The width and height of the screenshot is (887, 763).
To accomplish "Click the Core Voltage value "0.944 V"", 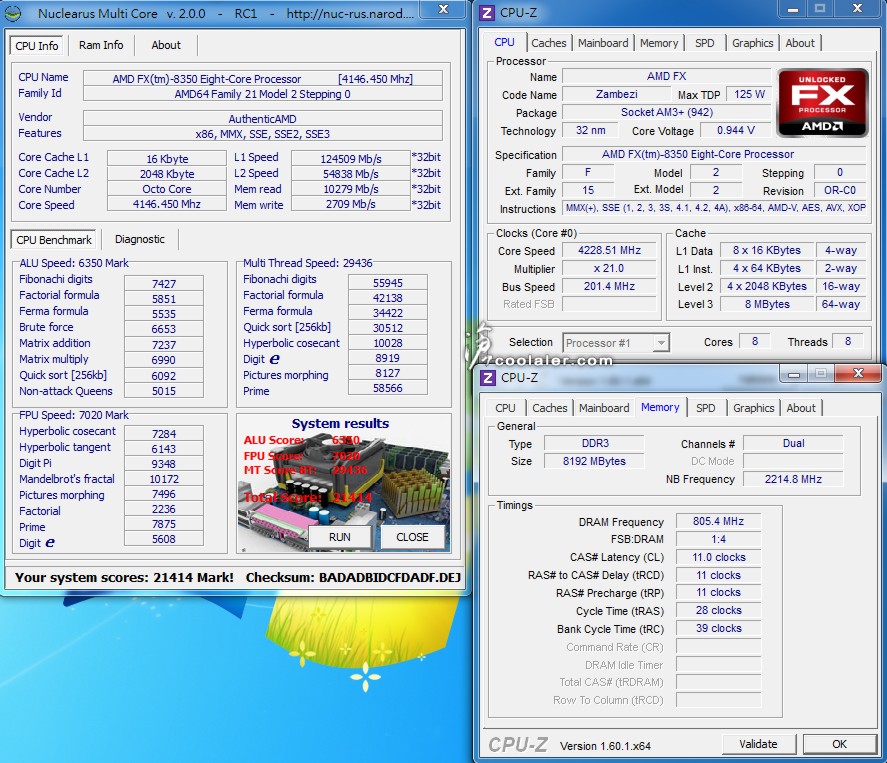I will coord(735,131).
